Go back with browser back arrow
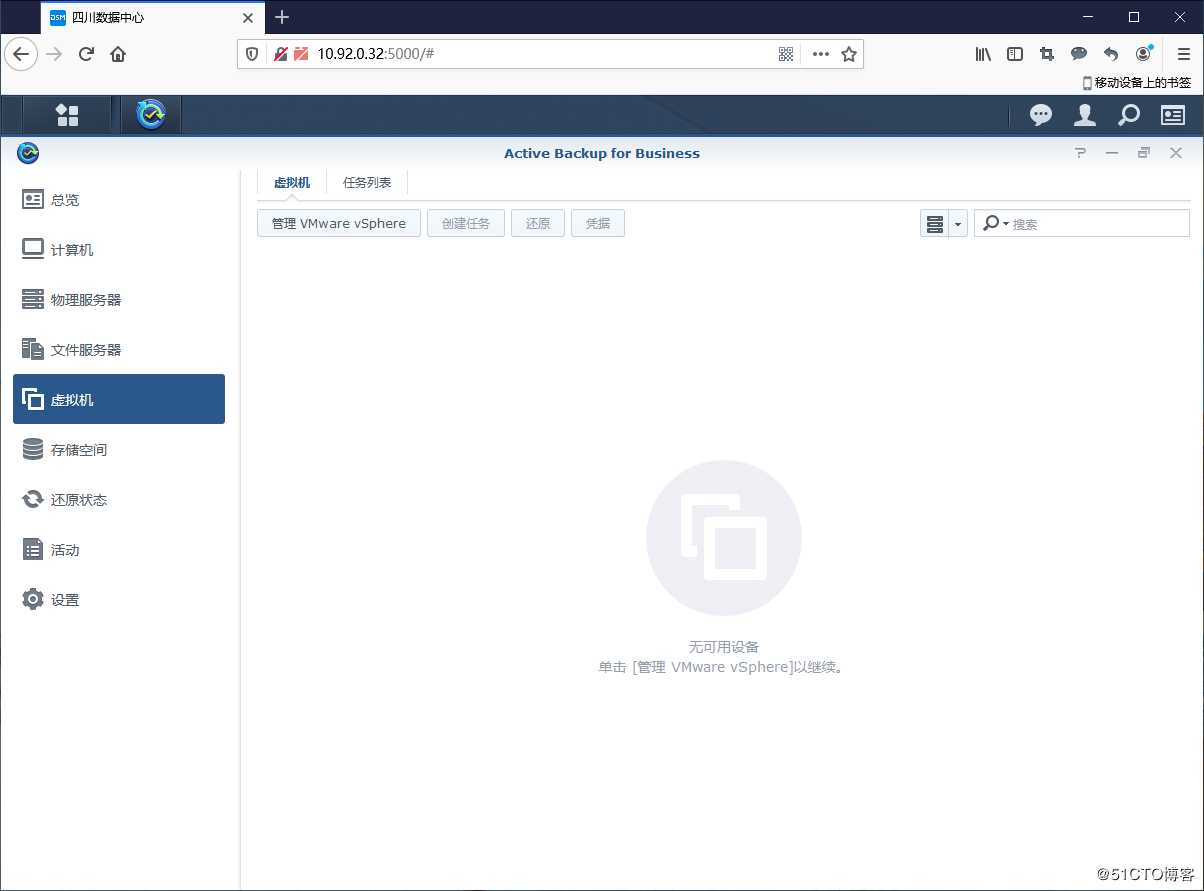This screenshot has height=891, width=1204. point(22,54)
